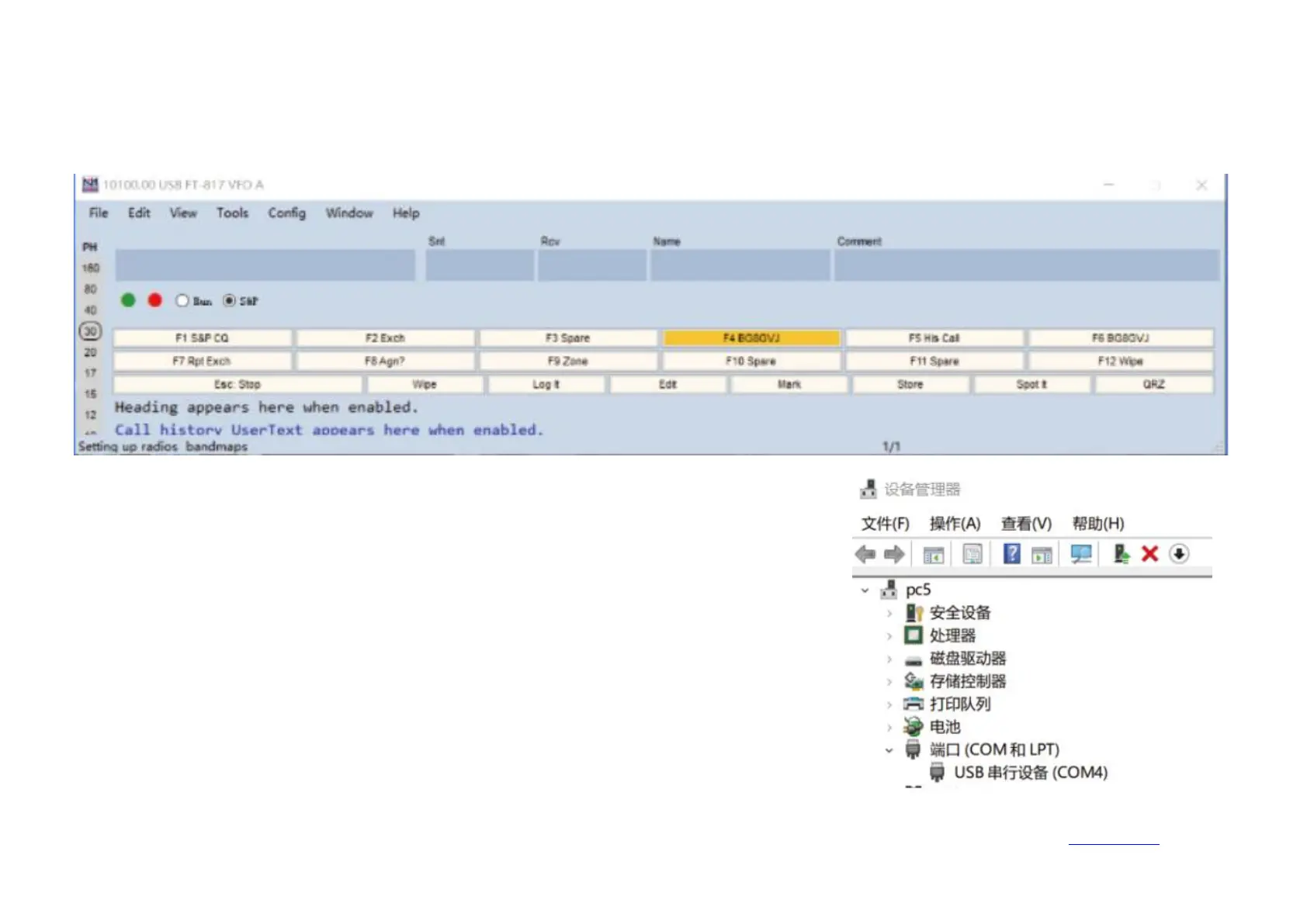Viewport: 1307px width, 924px height.
Task: Click the blue question mark help icon
Action: [1011, 554]
